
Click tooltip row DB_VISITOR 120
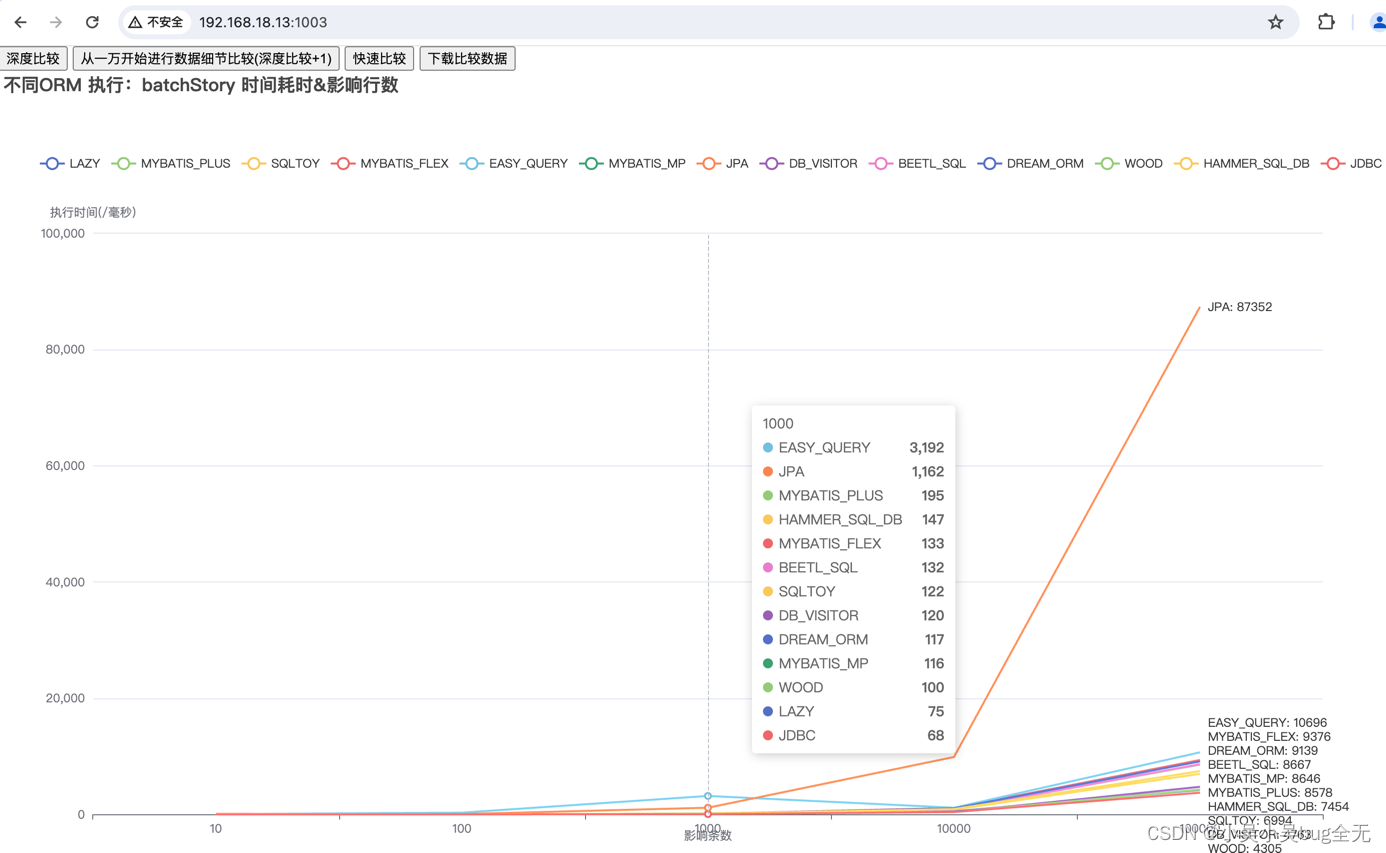point(853,616)
